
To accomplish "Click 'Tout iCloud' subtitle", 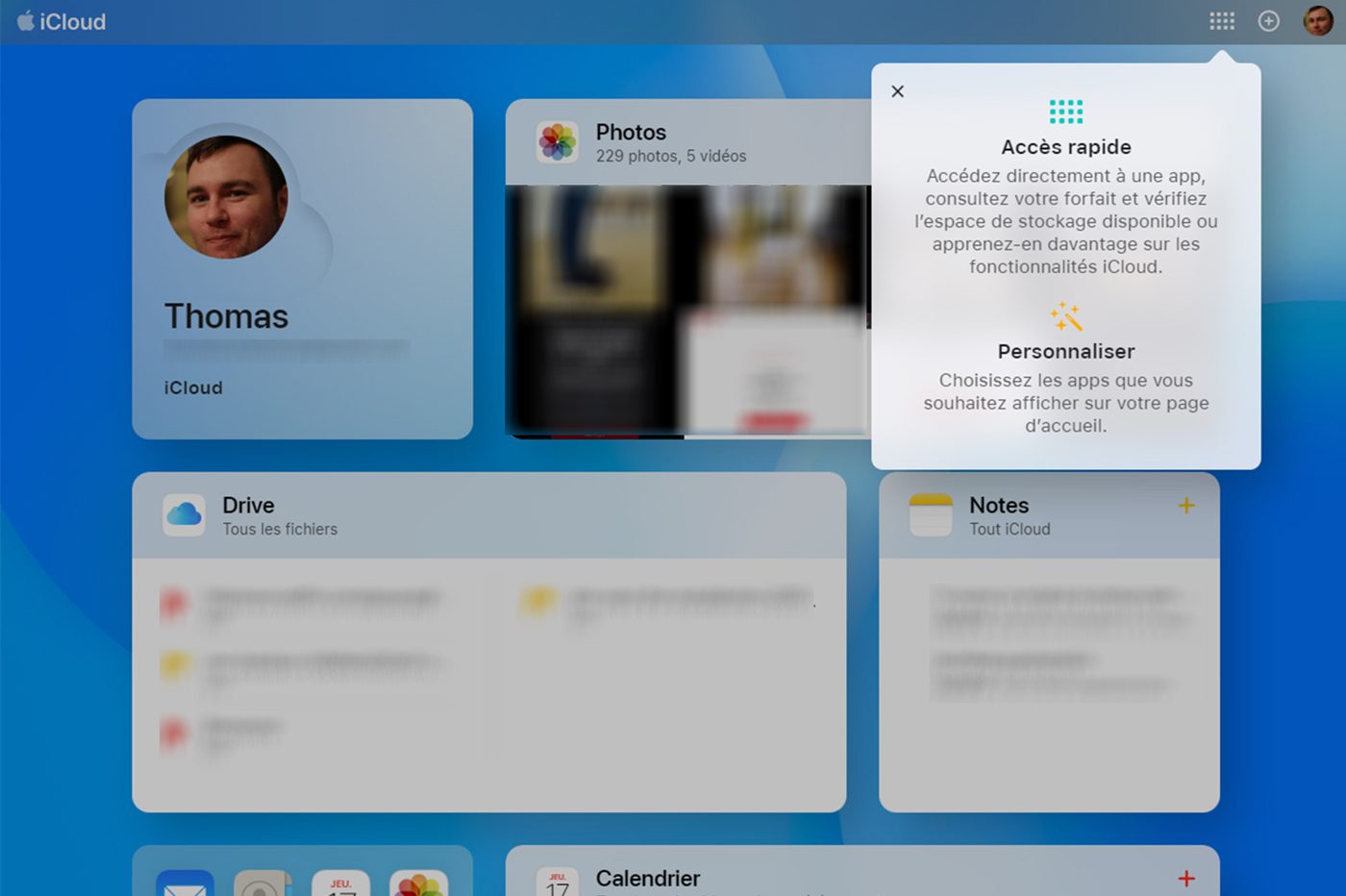I will coord(1009,529).
